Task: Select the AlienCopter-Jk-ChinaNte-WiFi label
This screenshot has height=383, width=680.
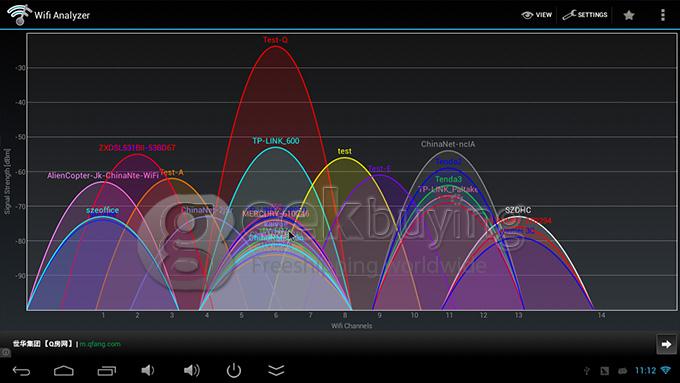Action: click(x=103, y=175)
